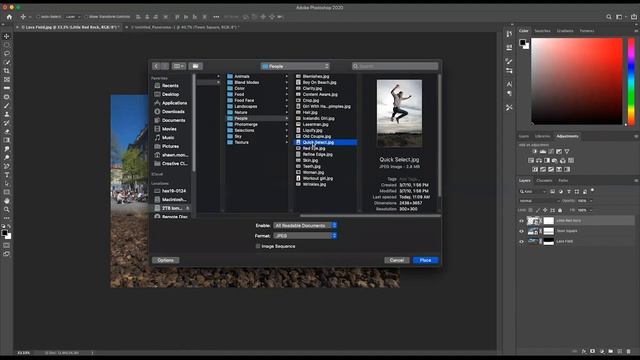
Task: Select the Brush tool
Action: [7, 106]
